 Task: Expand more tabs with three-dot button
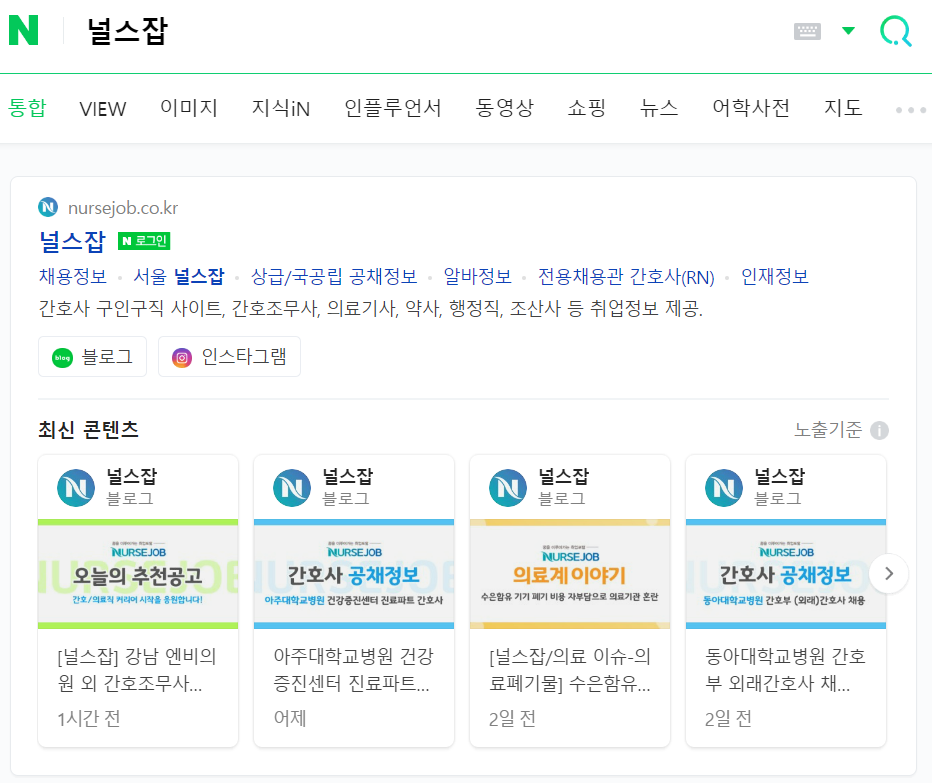[x=911, y=110]
